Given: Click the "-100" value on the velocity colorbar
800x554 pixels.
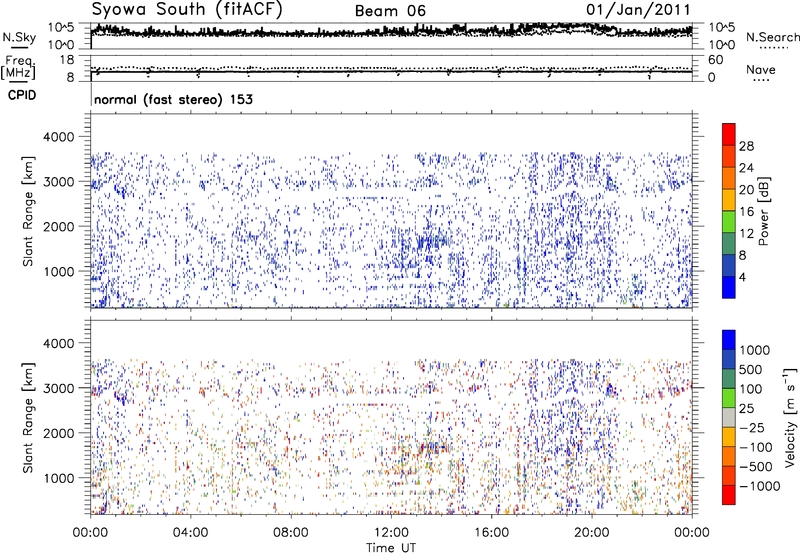Looking at the screenshot, I should pyautogui.click(x=756, y=447).
